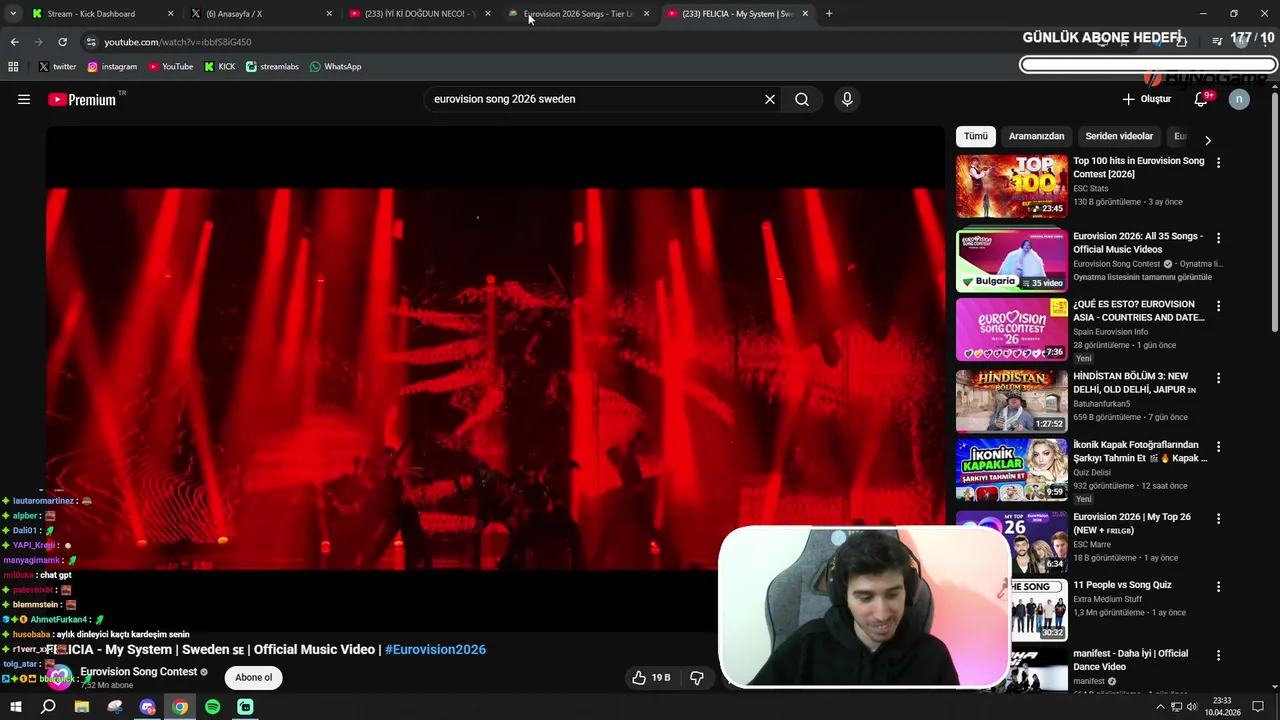Select the Aramanızdan filter chip
This screenshot has height=720, width=1280.
tap(1036, 136)
